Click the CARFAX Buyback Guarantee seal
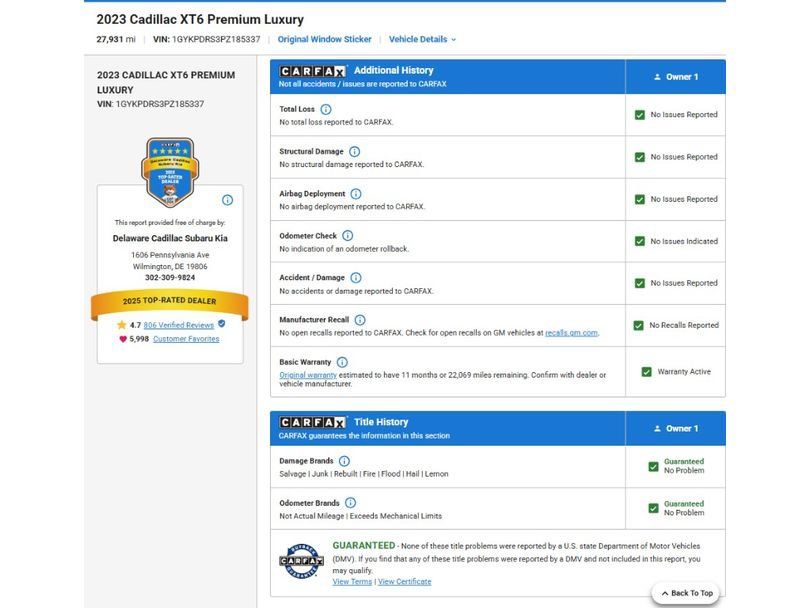This screenshot has height=608, width=811. coord(302,561)
